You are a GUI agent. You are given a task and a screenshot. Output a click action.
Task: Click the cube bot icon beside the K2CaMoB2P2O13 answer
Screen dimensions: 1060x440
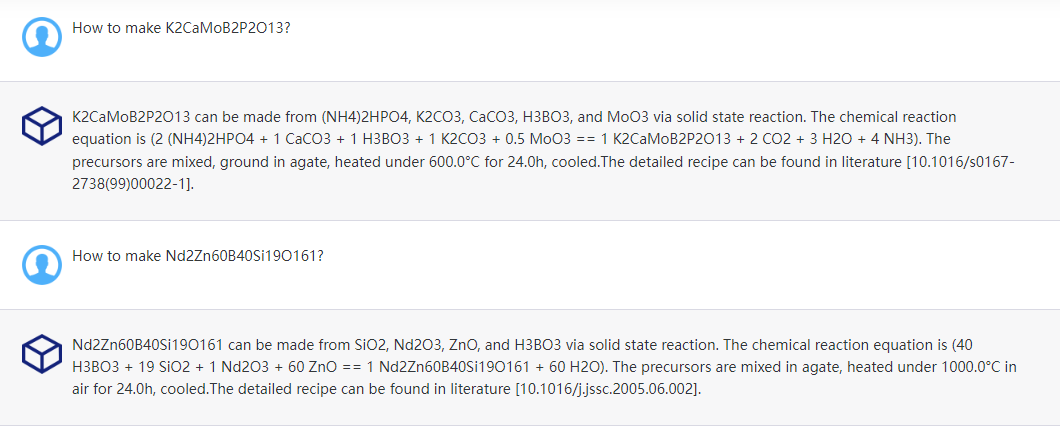point(42,126)
